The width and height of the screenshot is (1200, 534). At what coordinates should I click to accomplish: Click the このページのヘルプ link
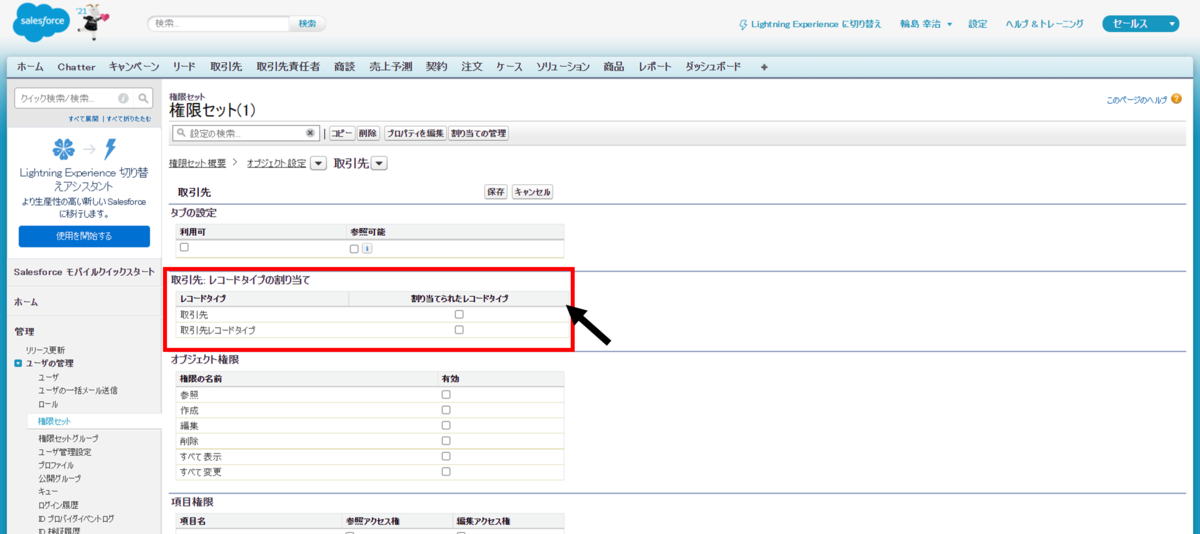point(1137,100)
